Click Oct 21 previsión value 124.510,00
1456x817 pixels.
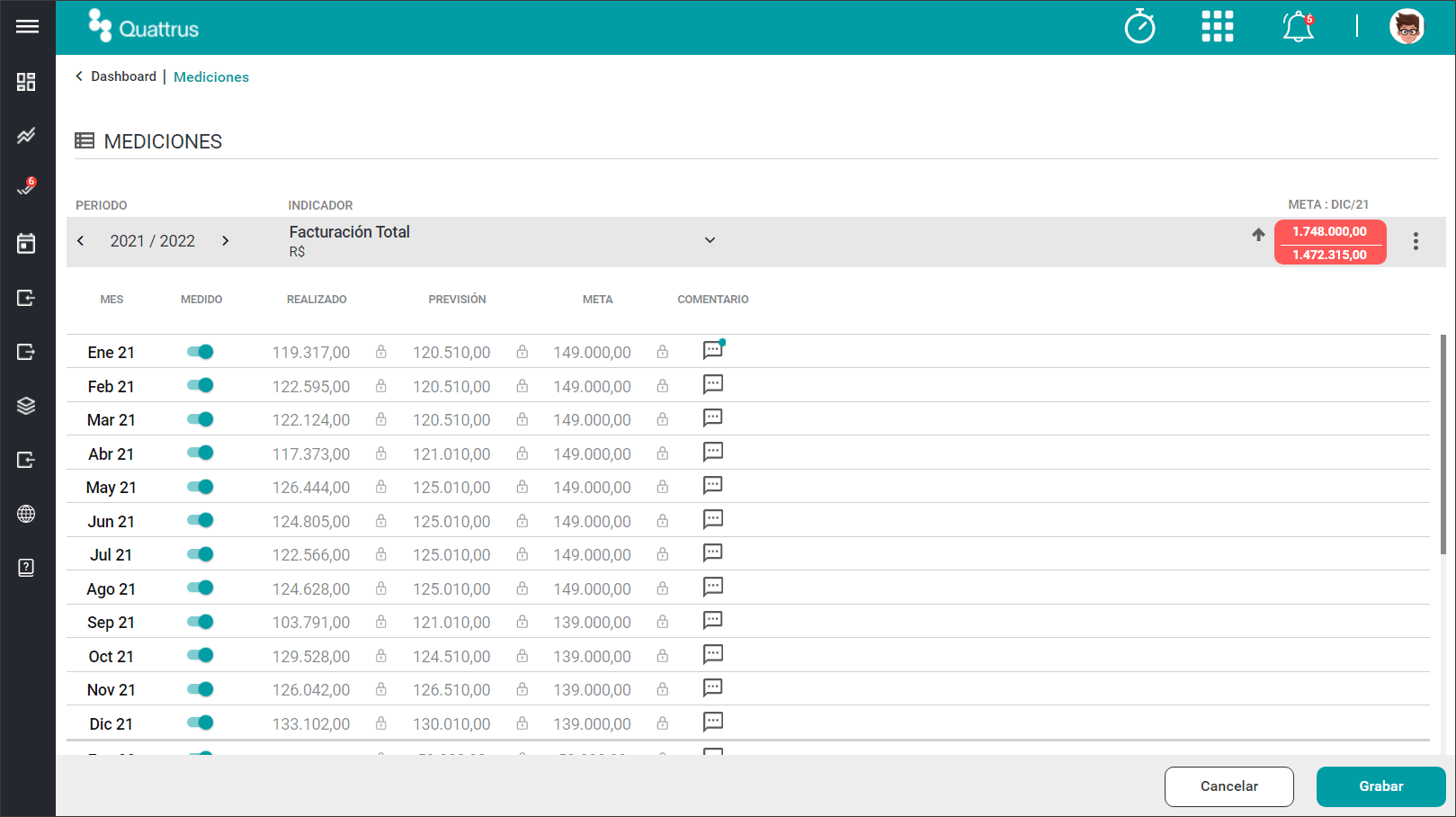(x=451, y=657)
